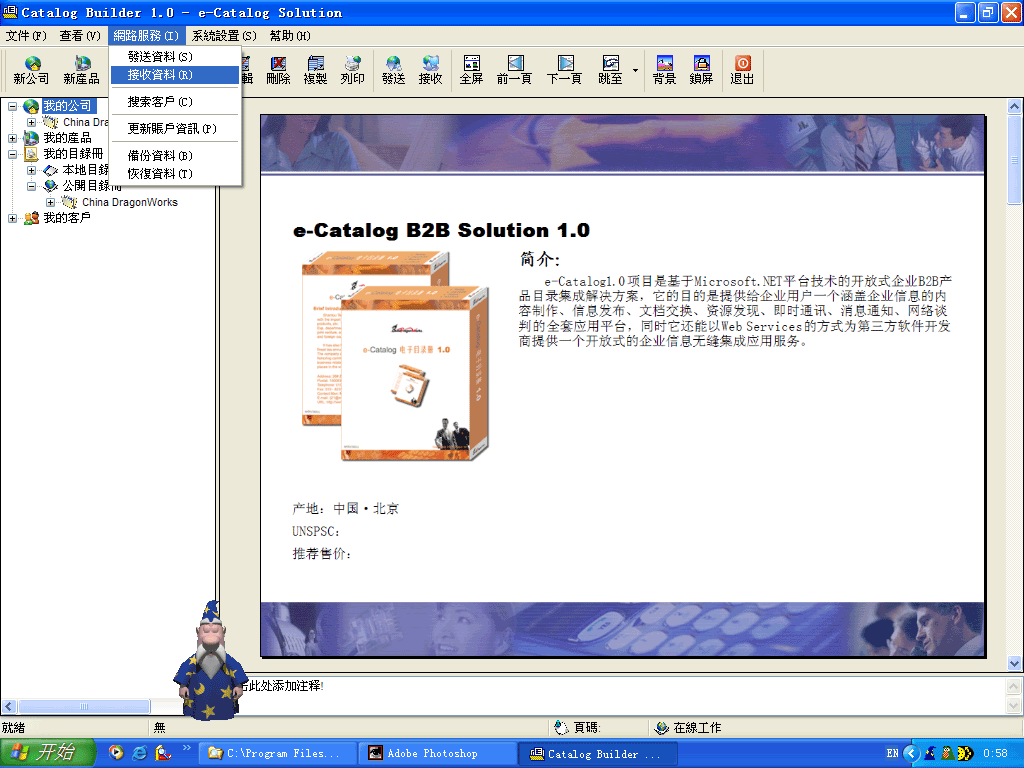Click the 接收 receive toolbar icon

[431, 70]
